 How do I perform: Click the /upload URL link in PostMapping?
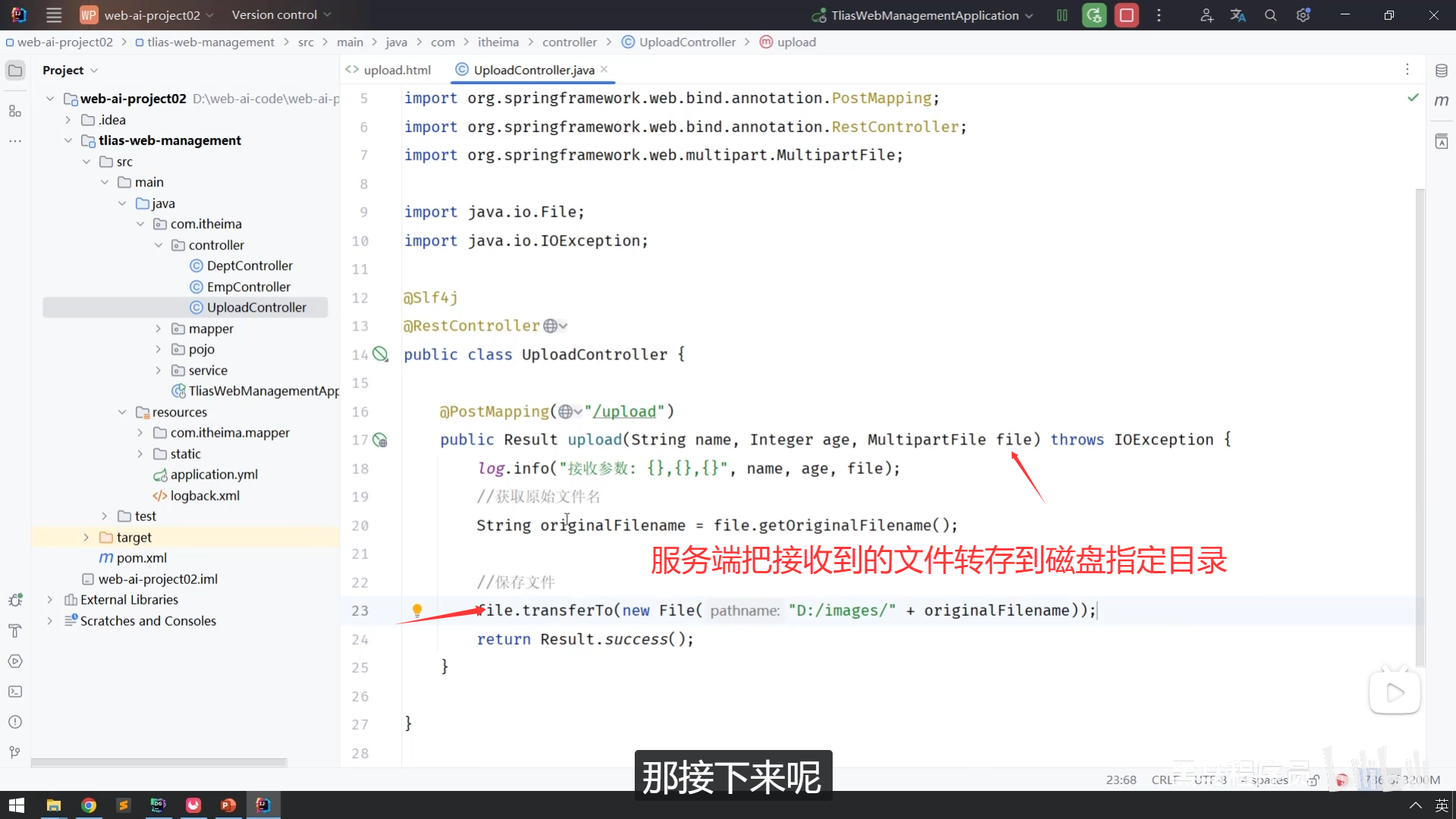point(624,411)
